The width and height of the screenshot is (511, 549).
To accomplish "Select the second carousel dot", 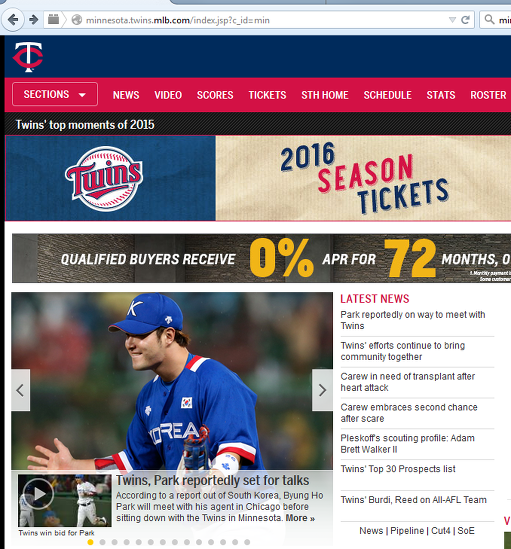I will [x=102, y=542].
